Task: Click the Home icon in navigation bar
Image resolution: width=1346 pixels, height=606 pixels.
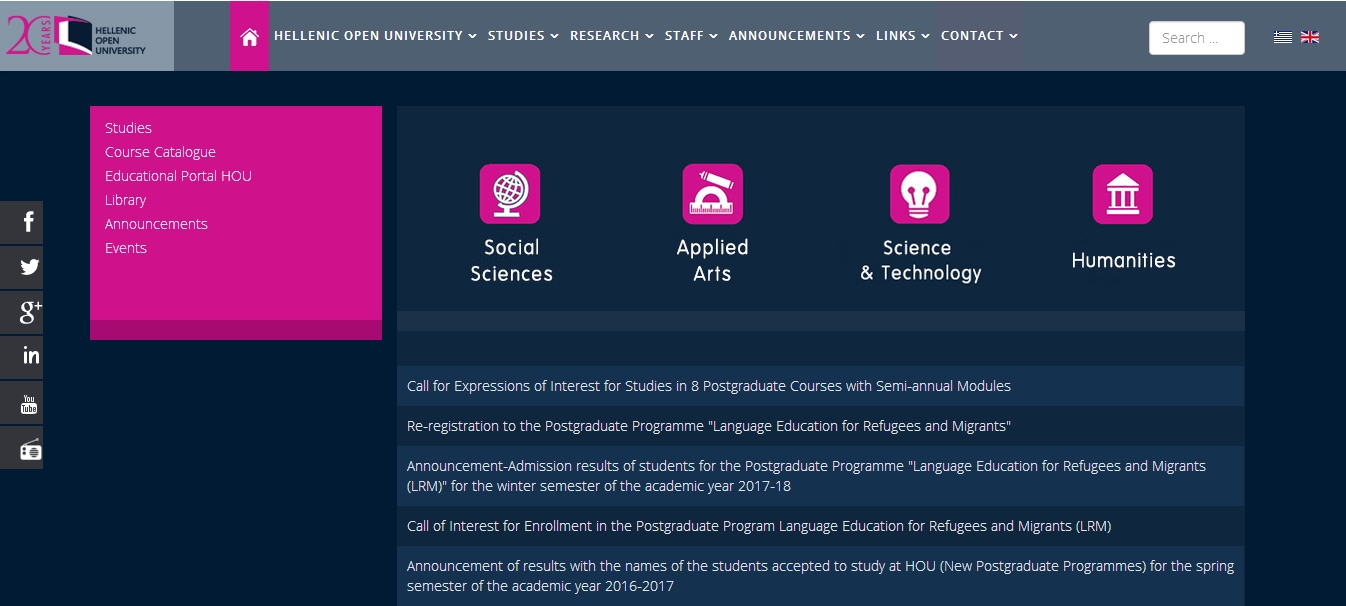Action: pos(249,36)
